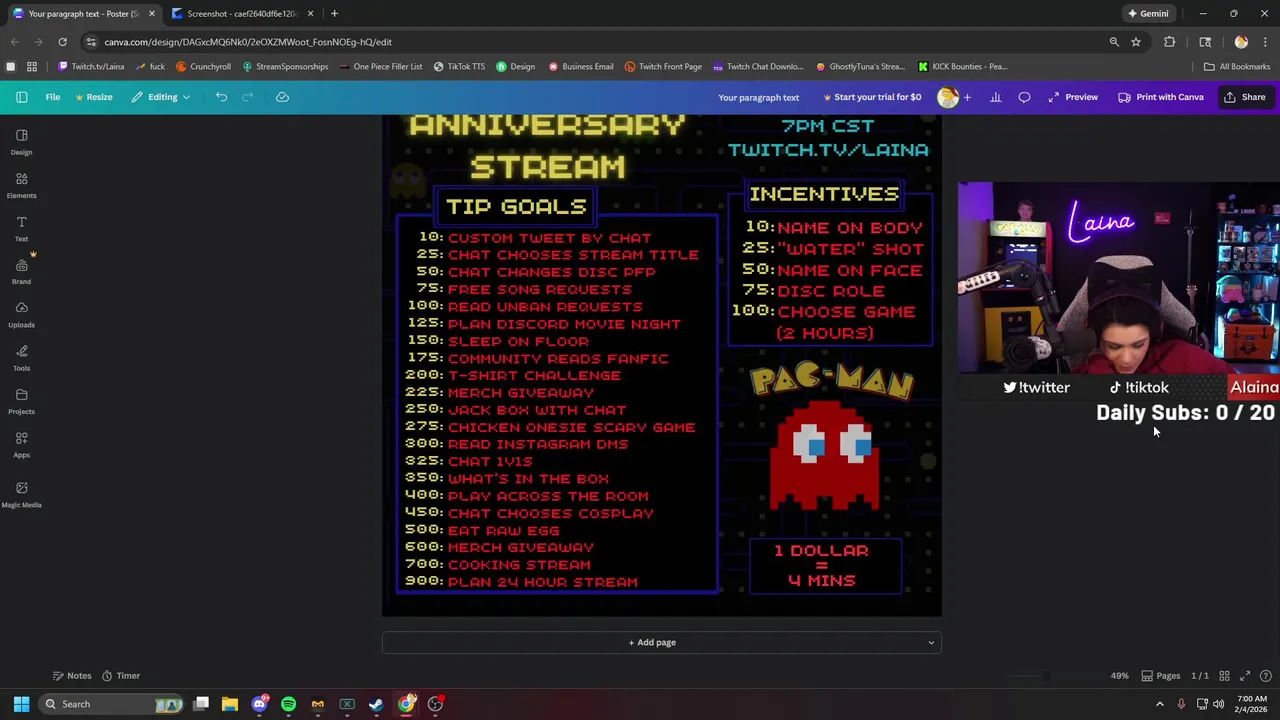Screen dimensions: 1280x720
Task: Switch to 'Your paragraph text - Poster' tab
Action: pos(82,14)
